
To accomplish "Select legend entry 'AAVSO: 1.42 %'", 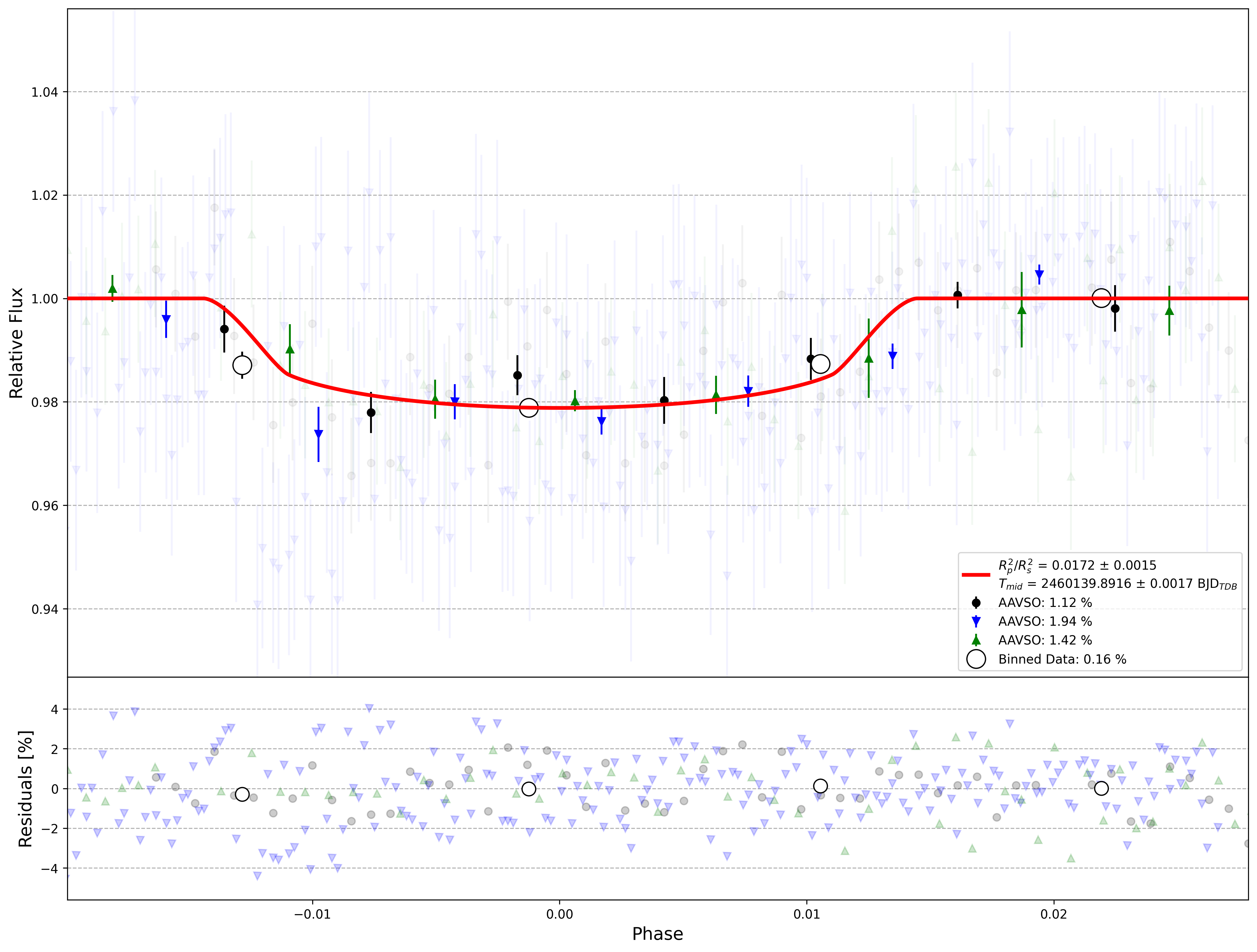I will click(x=1045, y=640).
